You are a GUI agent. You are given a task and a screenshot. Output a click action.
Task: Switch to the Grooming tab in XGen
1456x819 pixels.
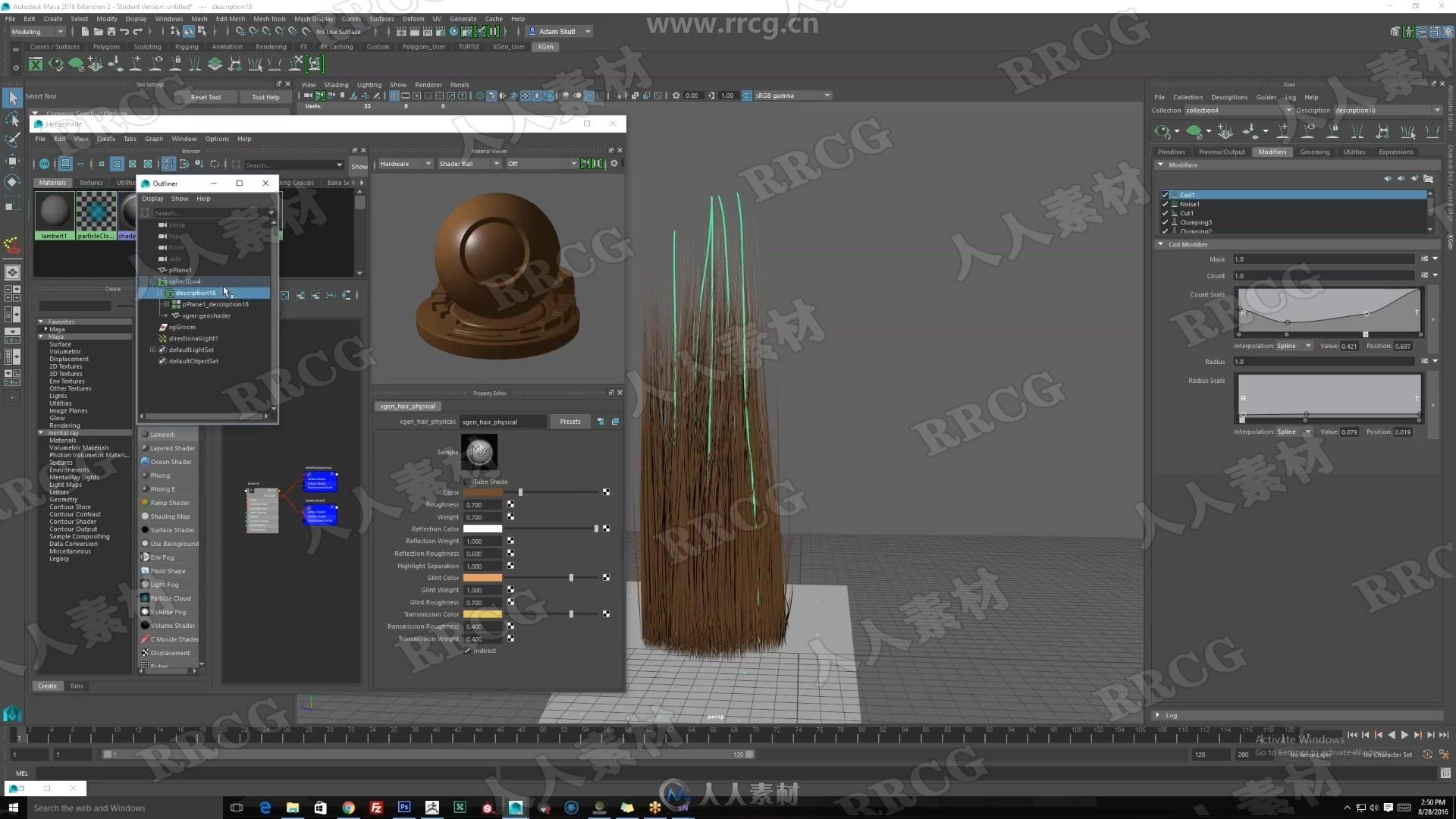pos(1314,152)
